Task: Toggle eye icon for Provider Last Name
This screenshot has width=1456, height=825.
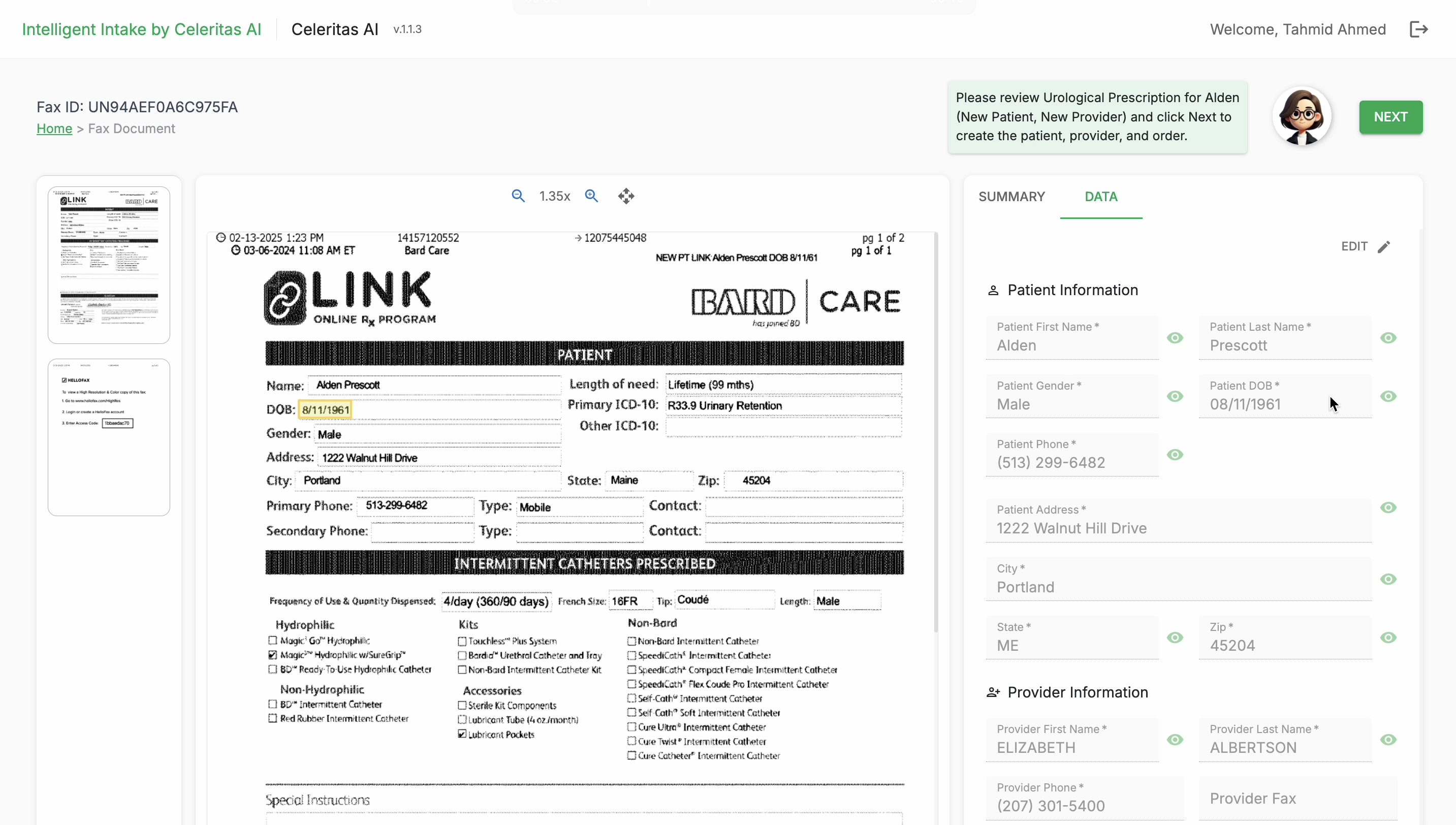Action: pos(1388,740)
